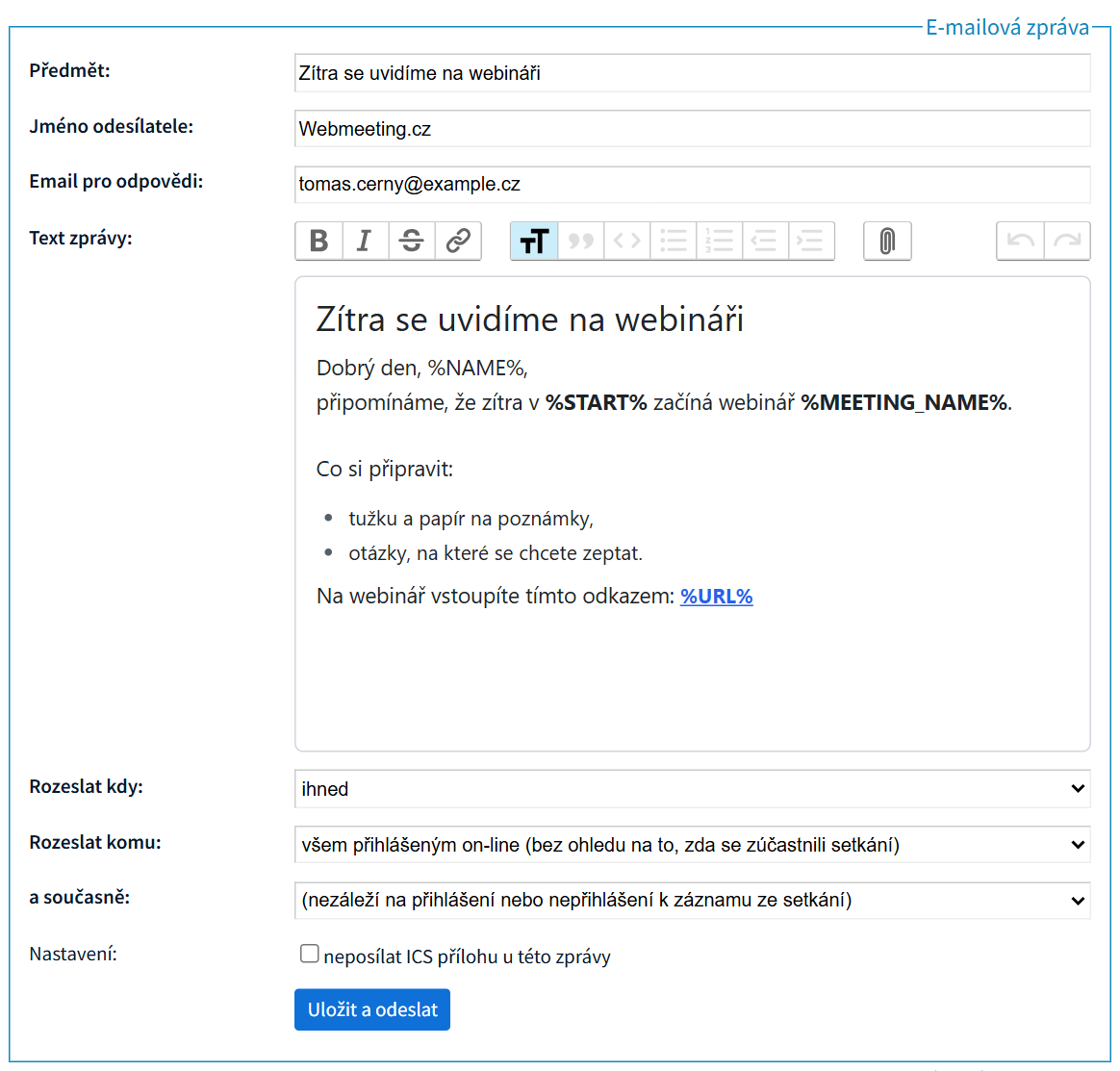Click the bold %START% placeholder

coord(597,403)
